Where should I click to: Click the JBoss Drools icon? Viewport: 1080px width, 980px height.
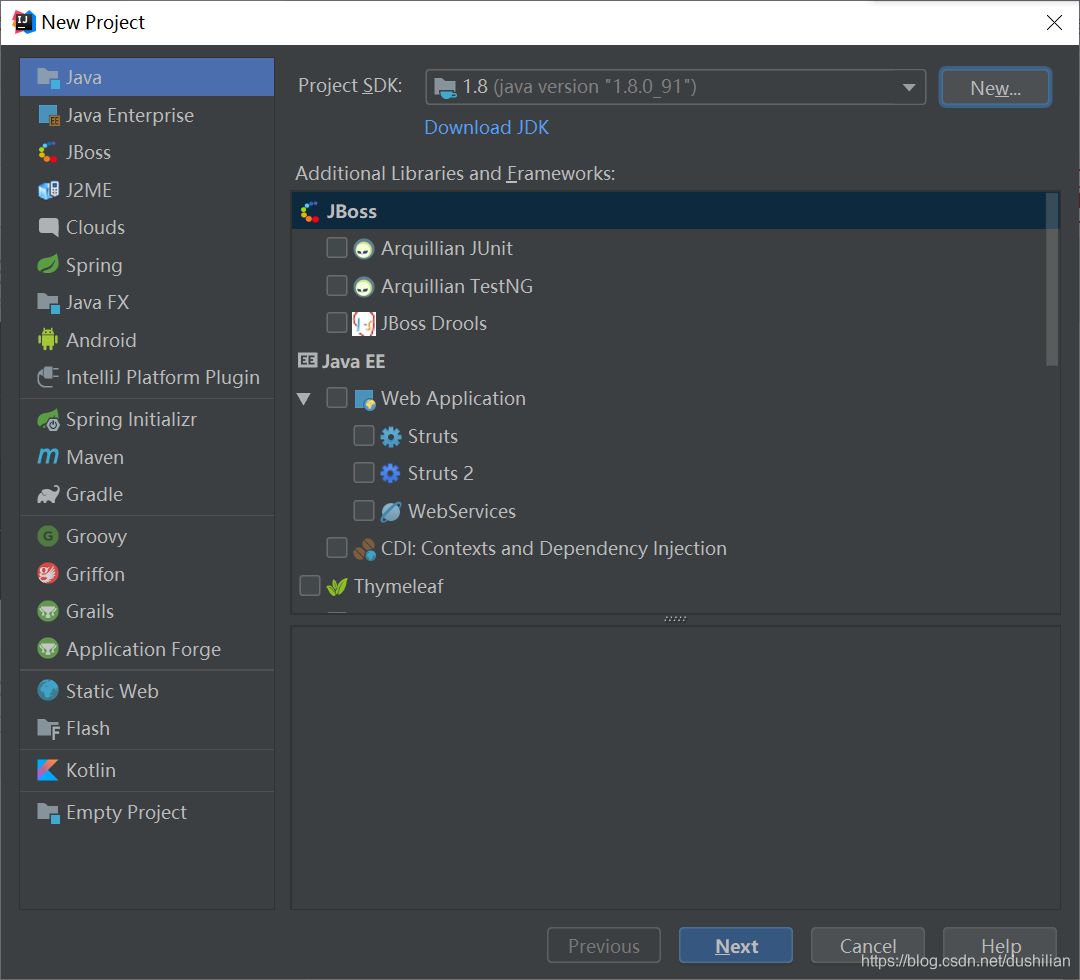(364, 324)
